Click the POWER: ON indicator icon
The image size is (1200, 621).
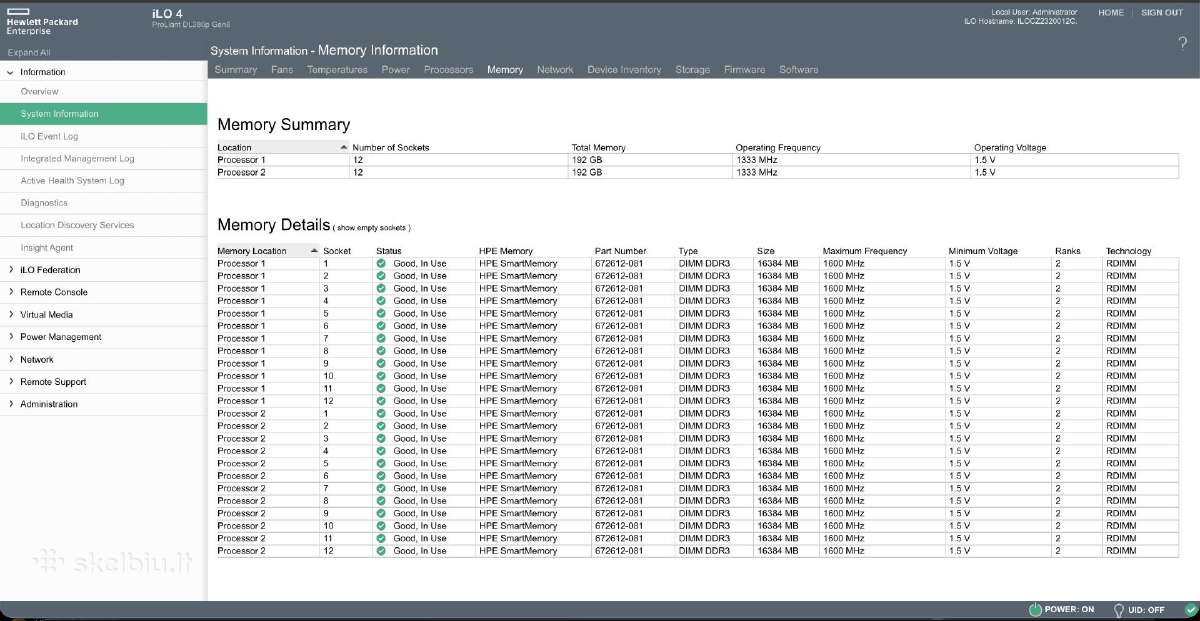pos(1035,609)
